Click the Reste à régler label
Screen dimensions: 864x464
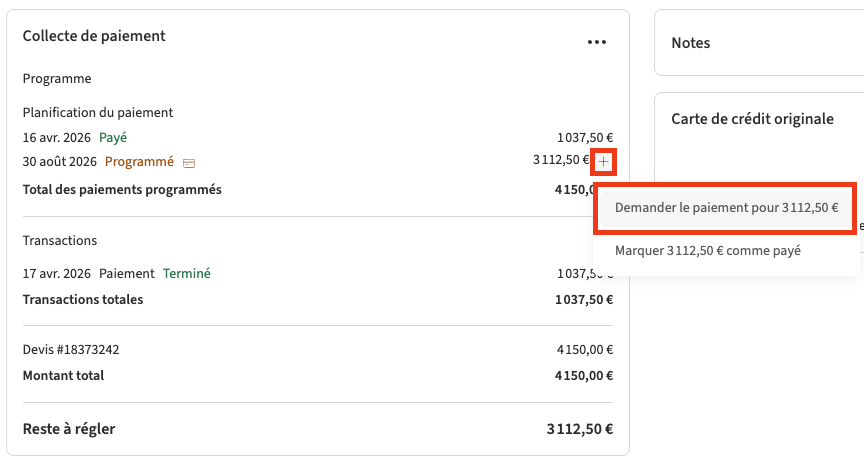pos(69,429)
